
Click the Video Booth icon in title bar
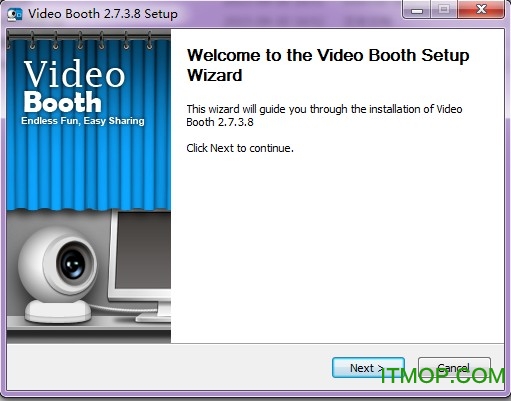pos(15,14)
